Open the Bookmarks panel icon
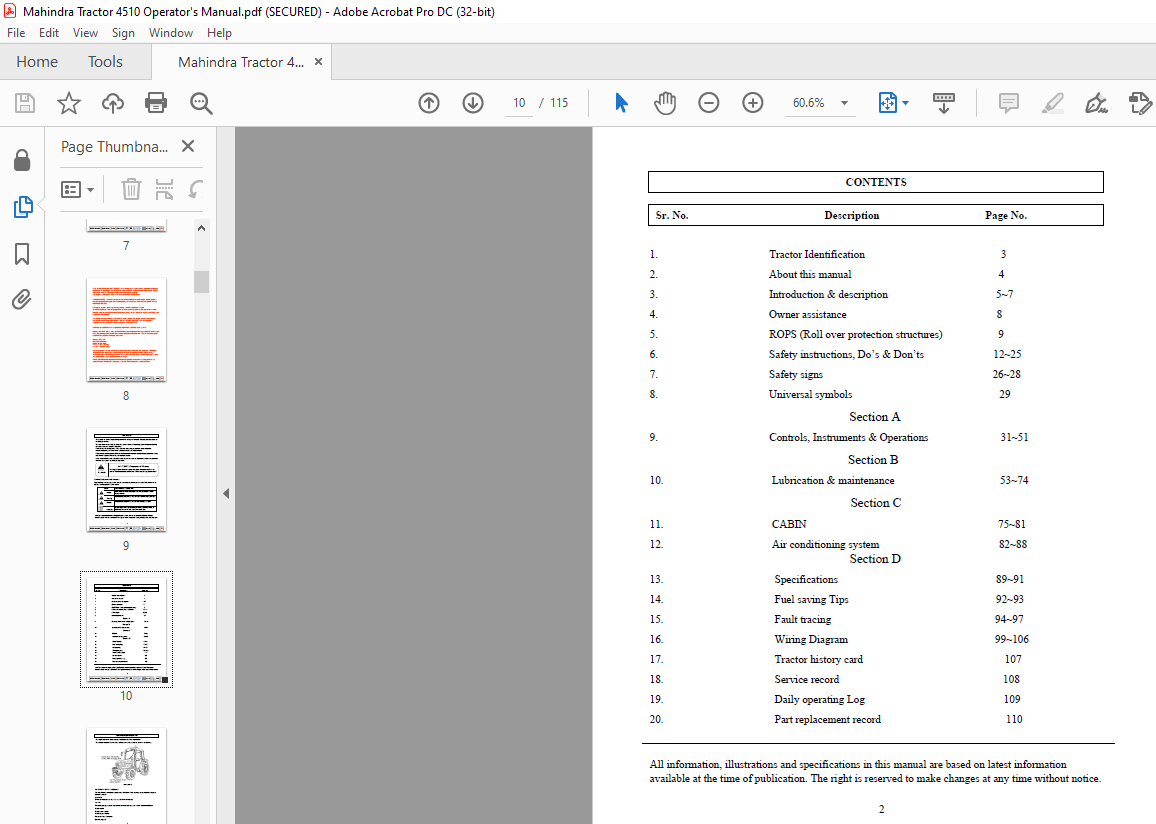 22,254
